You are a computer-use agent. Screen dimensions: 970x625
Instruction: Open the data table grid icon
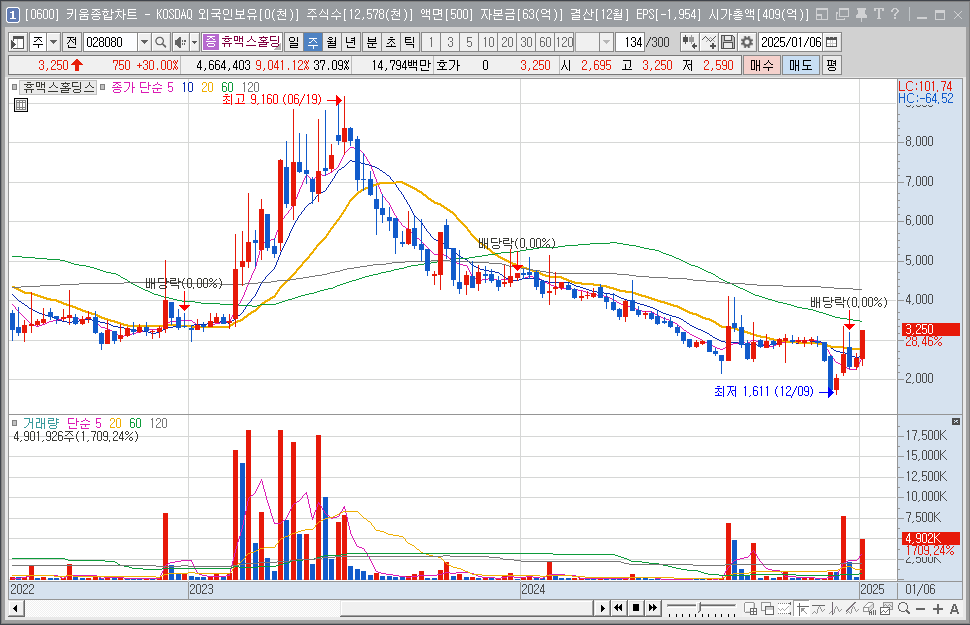pos(21,105)
